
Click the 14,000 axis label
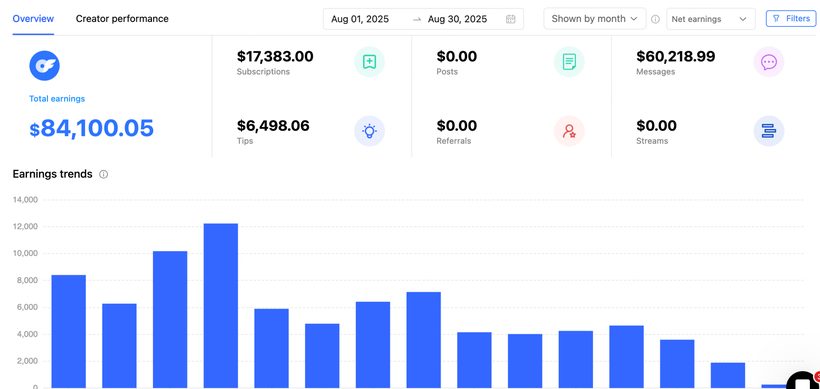tap(24, 200)
